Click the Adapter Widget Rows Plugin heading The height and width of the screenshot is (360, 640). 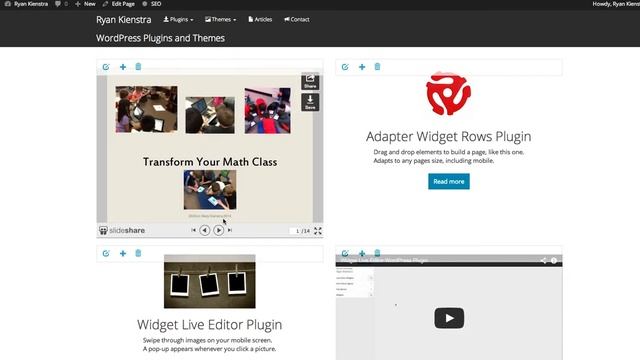tap(449, 136)
